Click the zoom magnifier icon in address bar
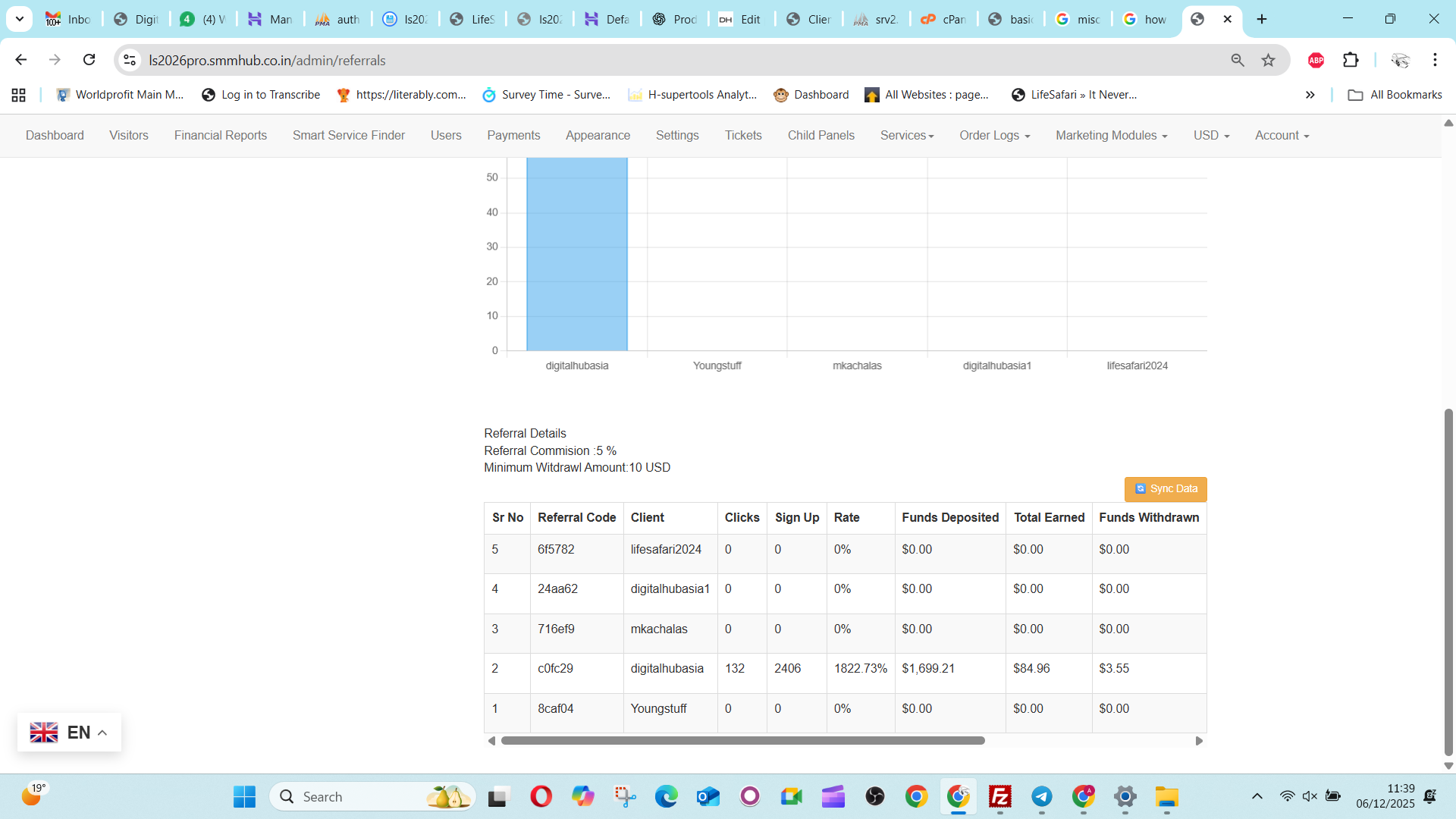Screen dimensions: 1456x819 1238,60
